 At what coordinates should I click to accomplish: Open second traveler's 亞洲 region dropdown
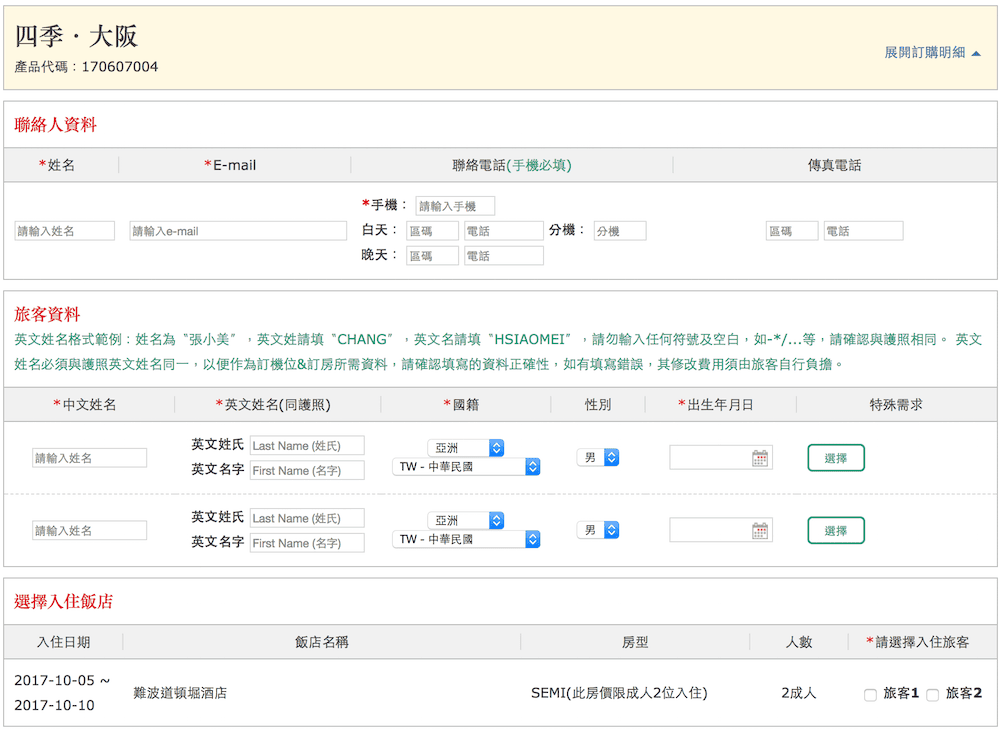(x=465, y=521)
